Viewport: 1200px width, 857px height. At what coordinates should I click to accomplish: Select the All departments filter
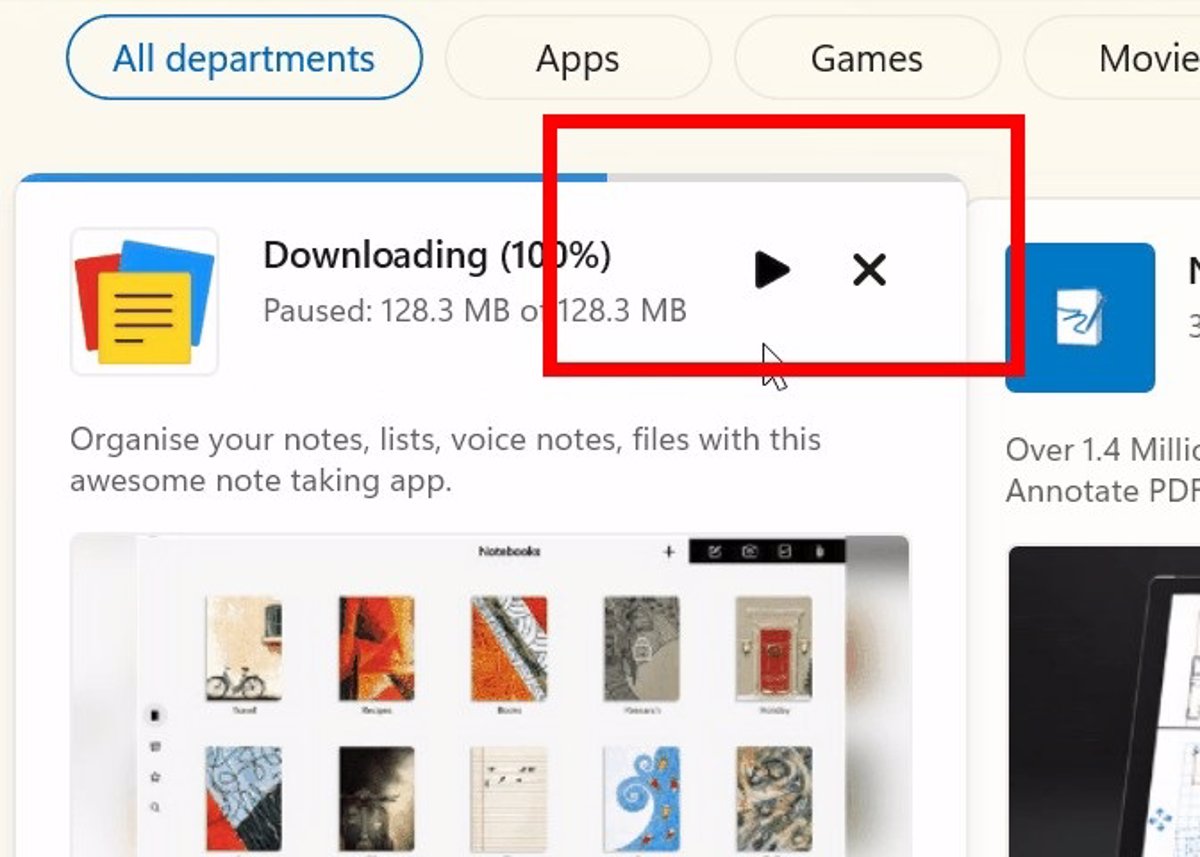tap(244, 58)
